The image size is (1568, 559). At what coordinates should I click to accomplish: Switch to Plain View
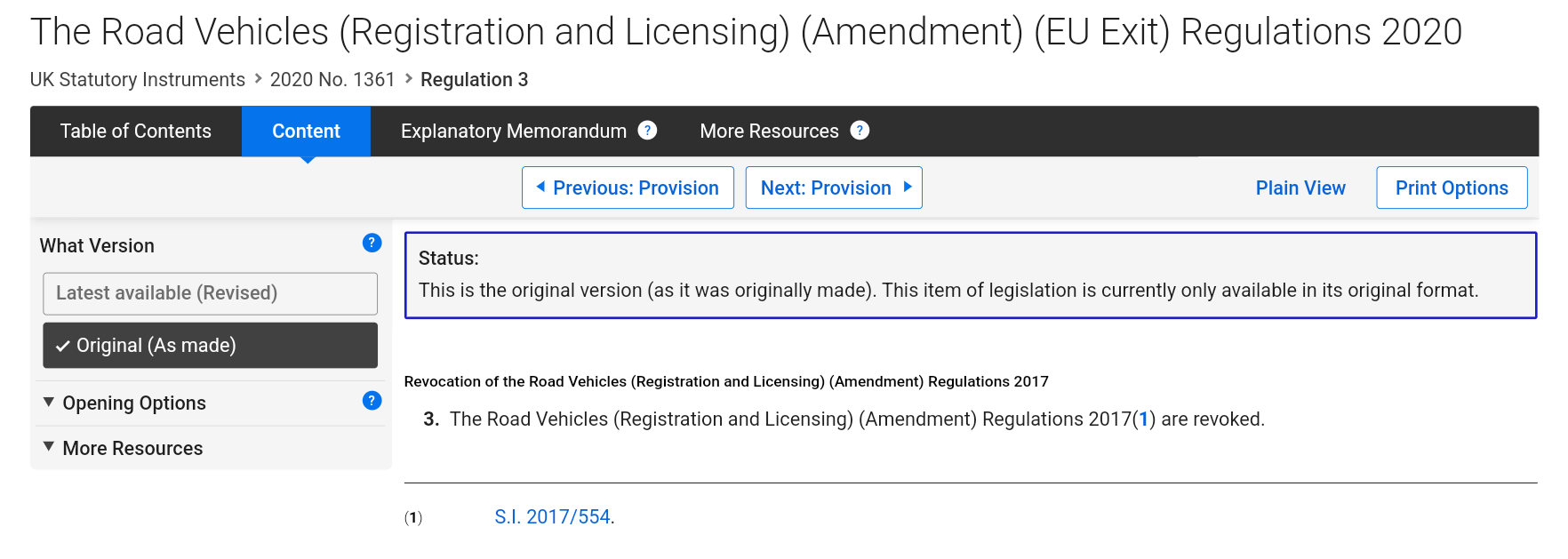1300,188
